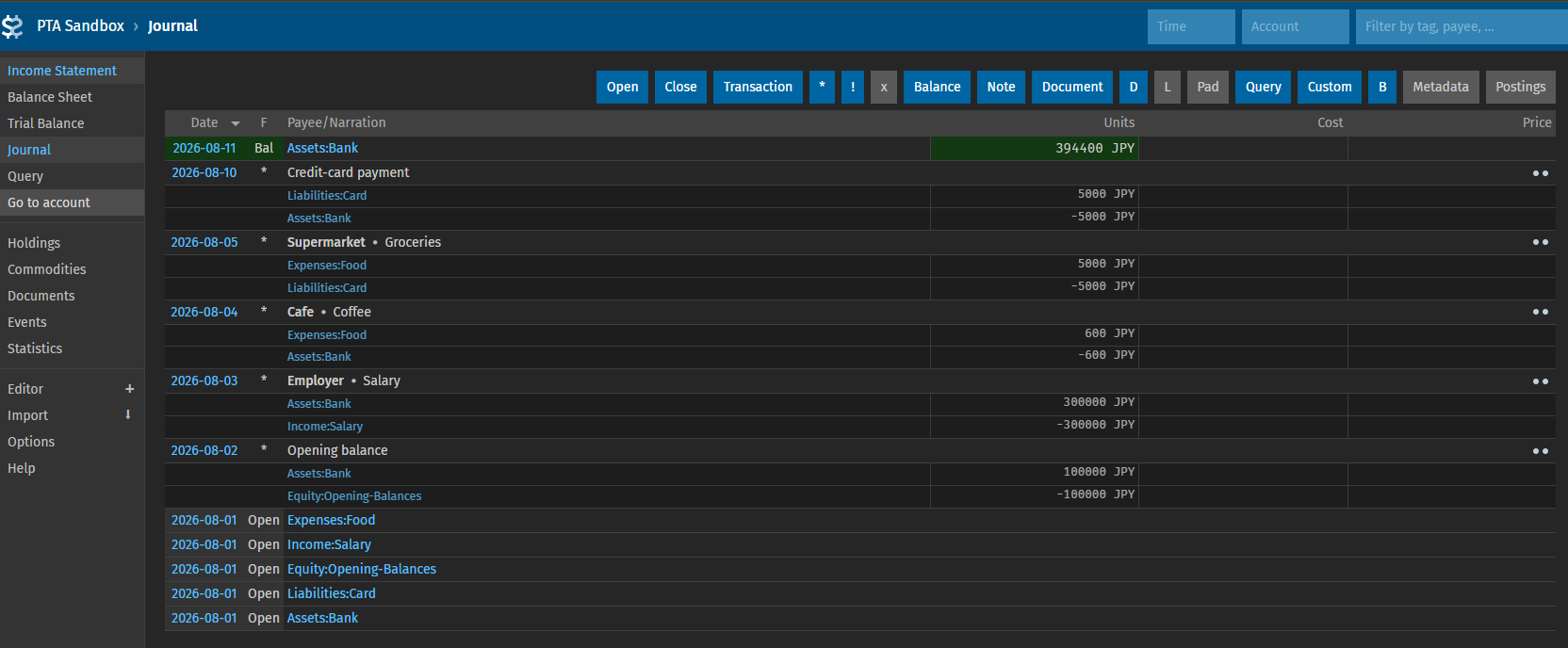Toggle the Close entries filter

tap(680, 87)
